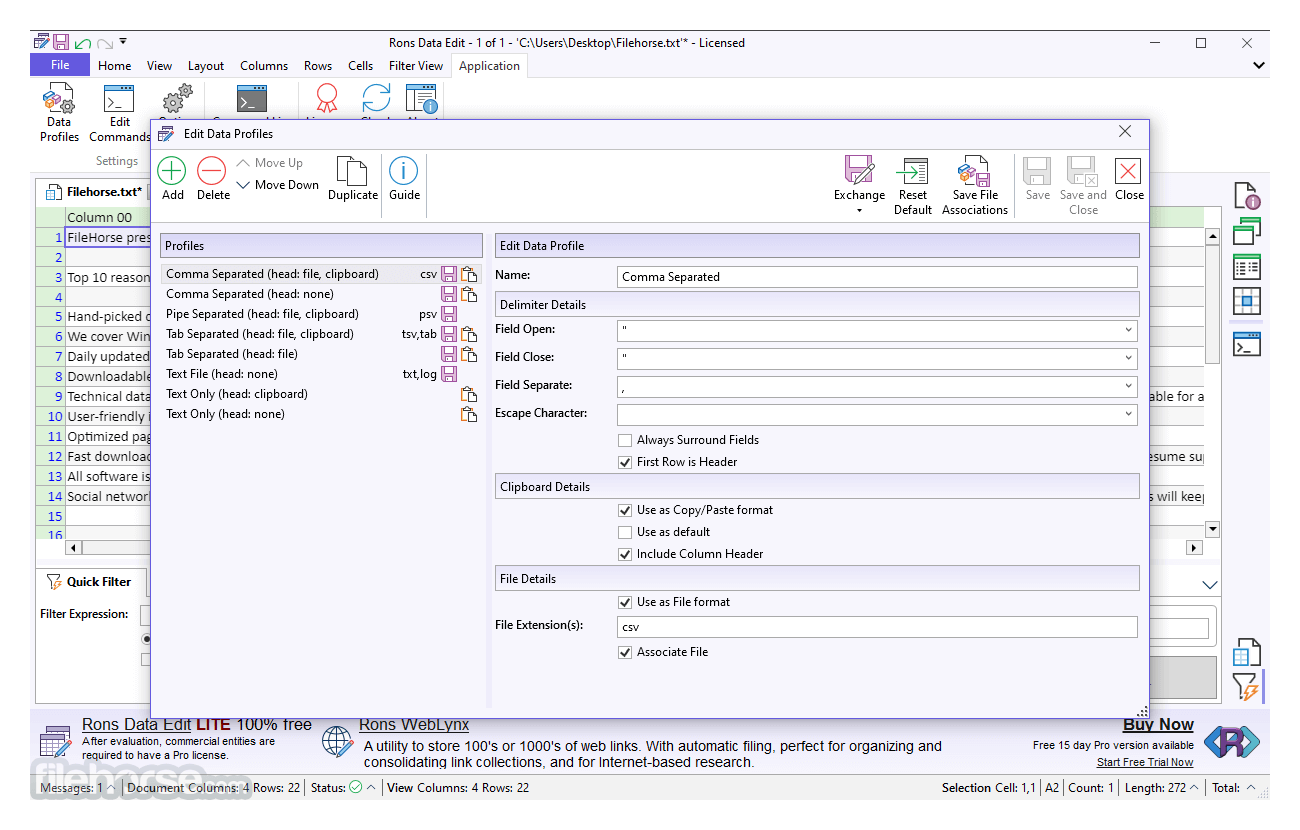Enable Use as default checkbox
1300x830 pixels.
[625, 532]
